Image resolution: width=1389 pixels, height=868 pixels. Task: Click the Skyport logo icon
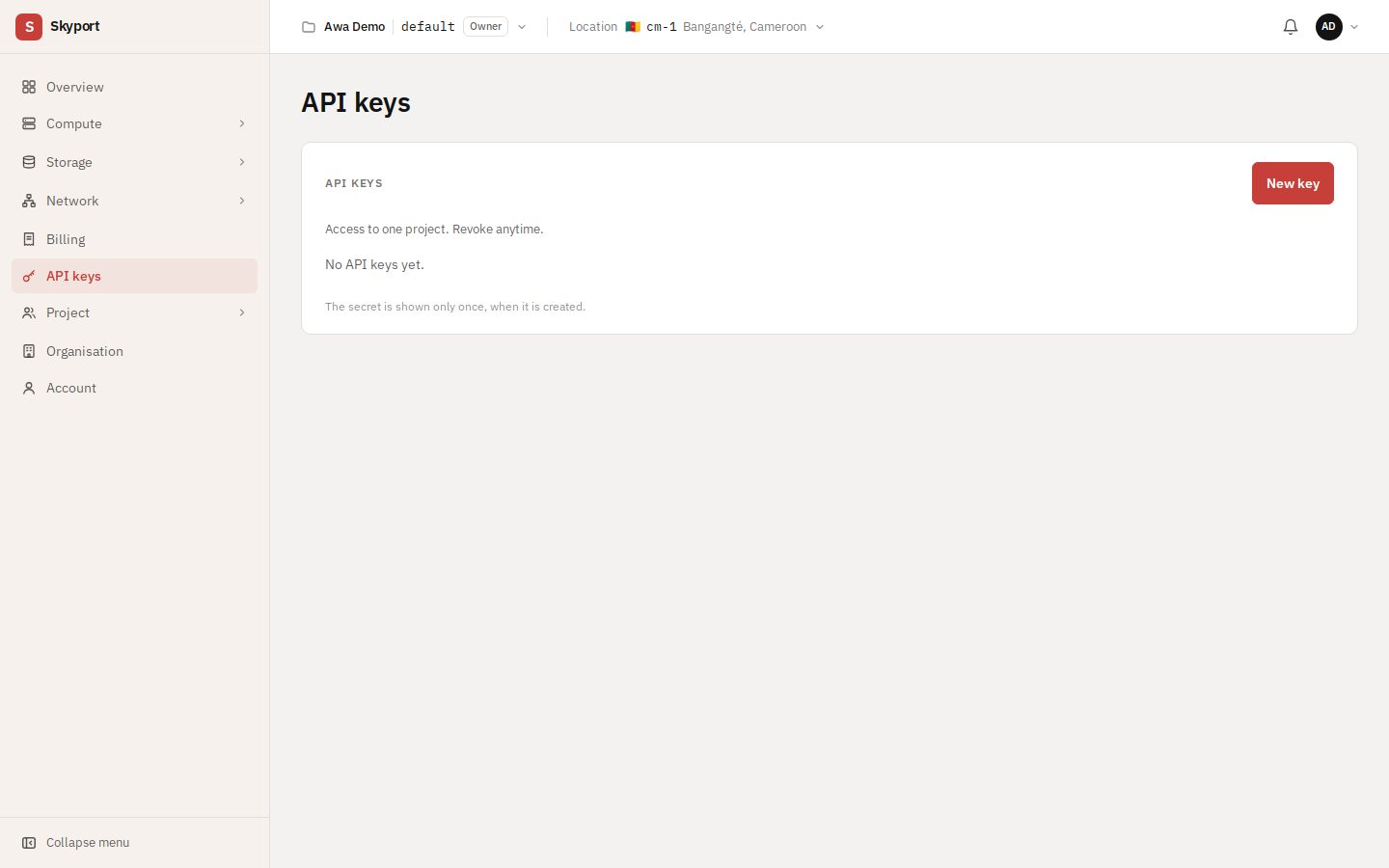pos(29,27)
